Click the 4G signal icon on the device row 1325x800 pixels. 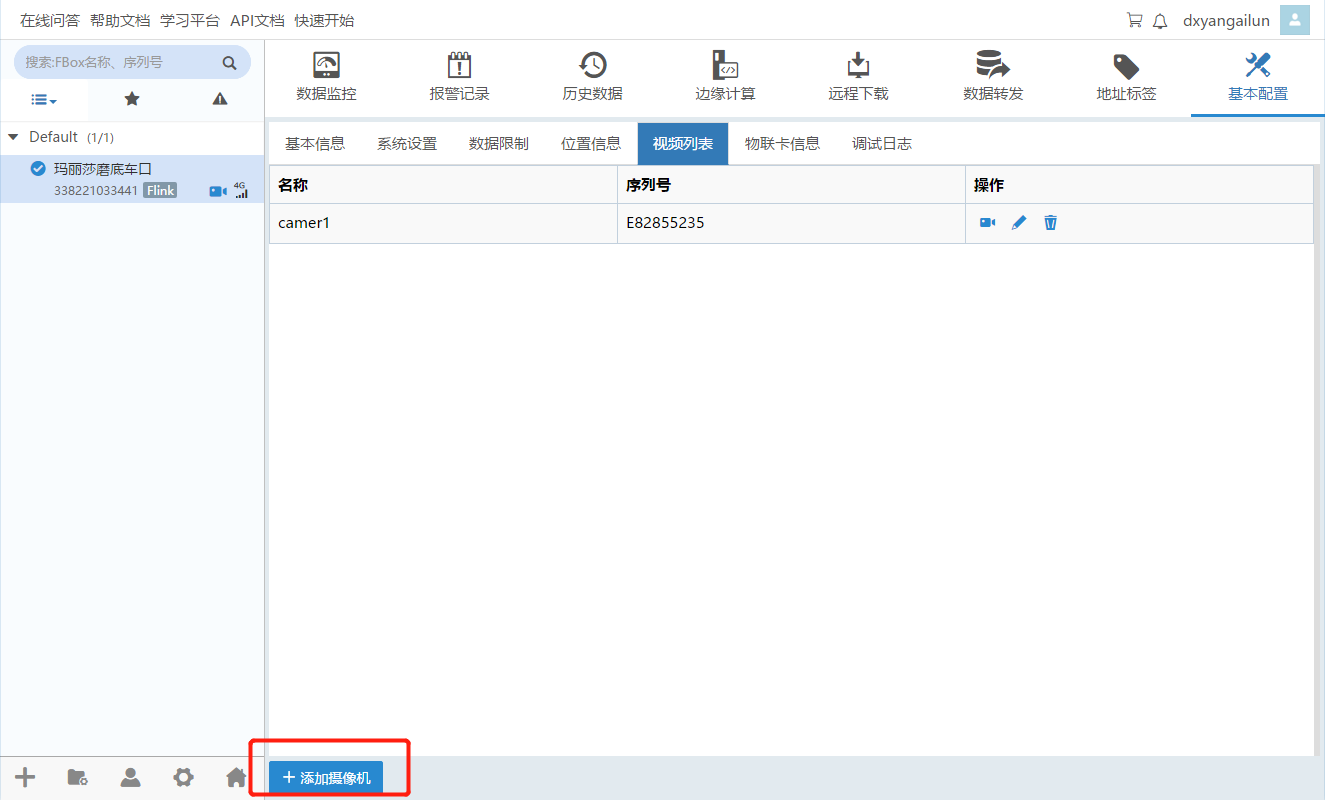tap(241, 190)
